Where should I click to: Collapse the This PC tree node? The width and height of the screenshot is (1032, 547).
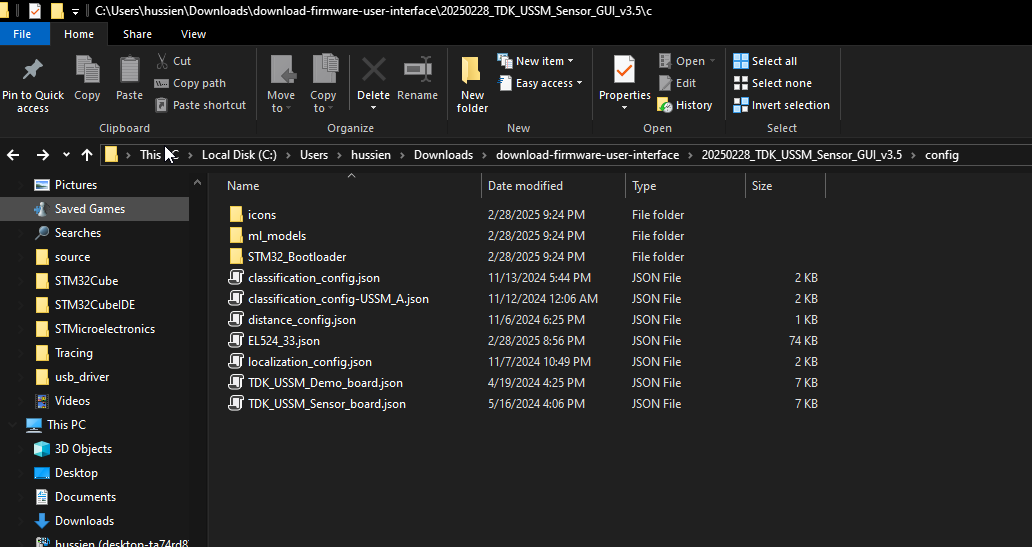(12, 425)
